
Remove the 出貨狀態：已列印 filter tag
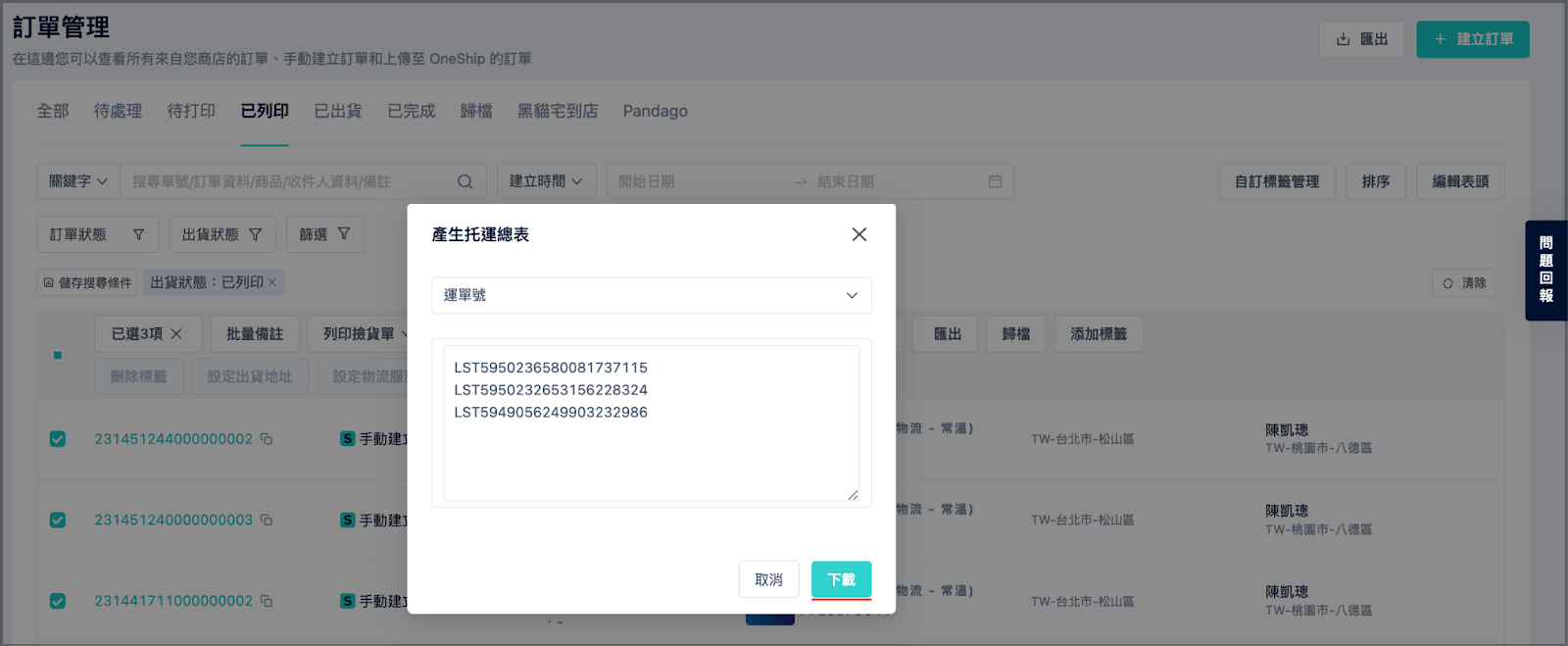[x=272, y=282]
